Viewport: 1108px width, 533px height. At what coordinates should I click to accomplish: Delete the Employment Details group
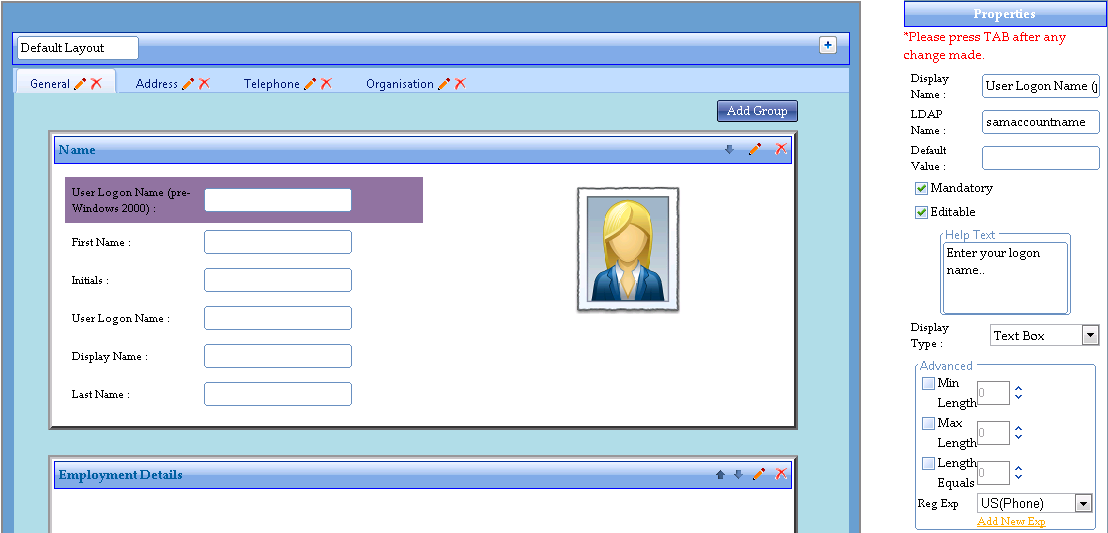[781, 474]
